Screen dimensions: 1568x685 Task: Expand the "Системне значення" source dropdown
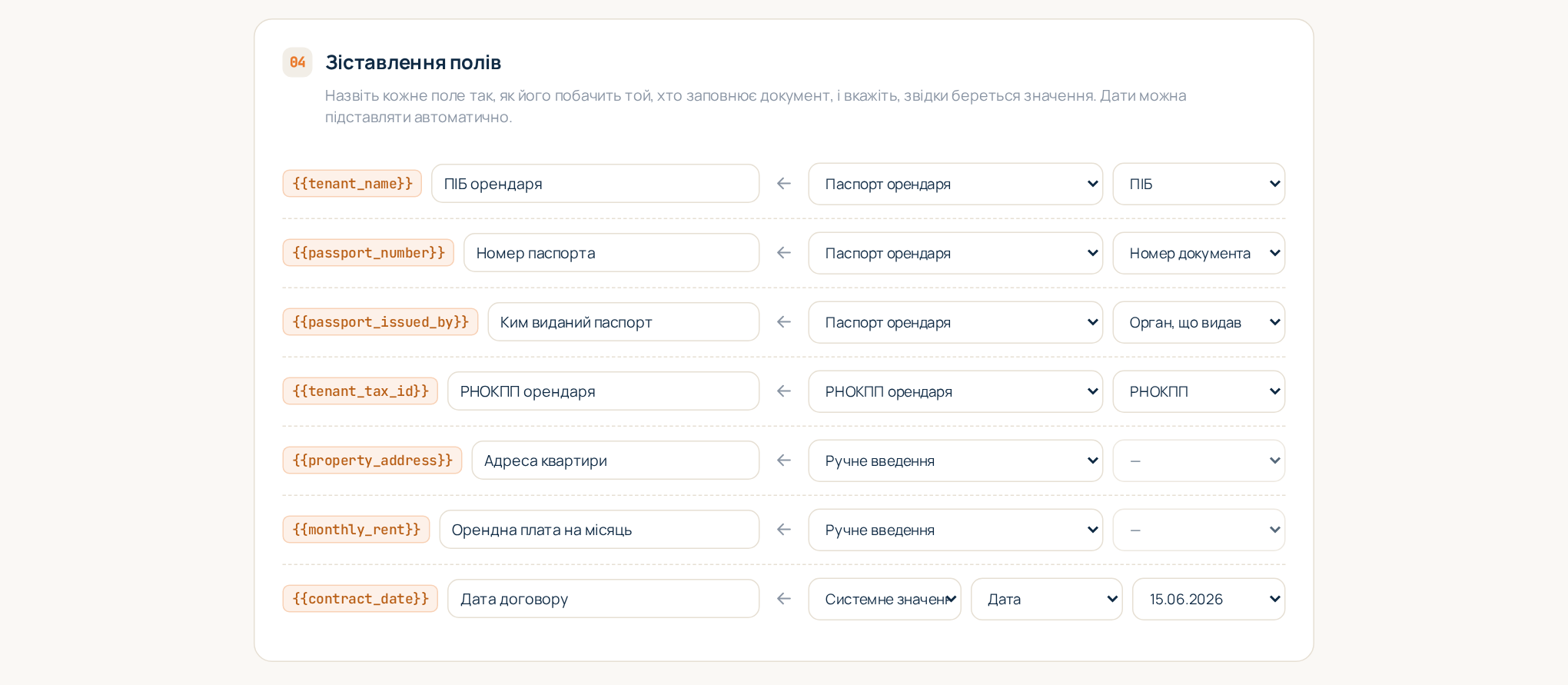pos(885,599)
